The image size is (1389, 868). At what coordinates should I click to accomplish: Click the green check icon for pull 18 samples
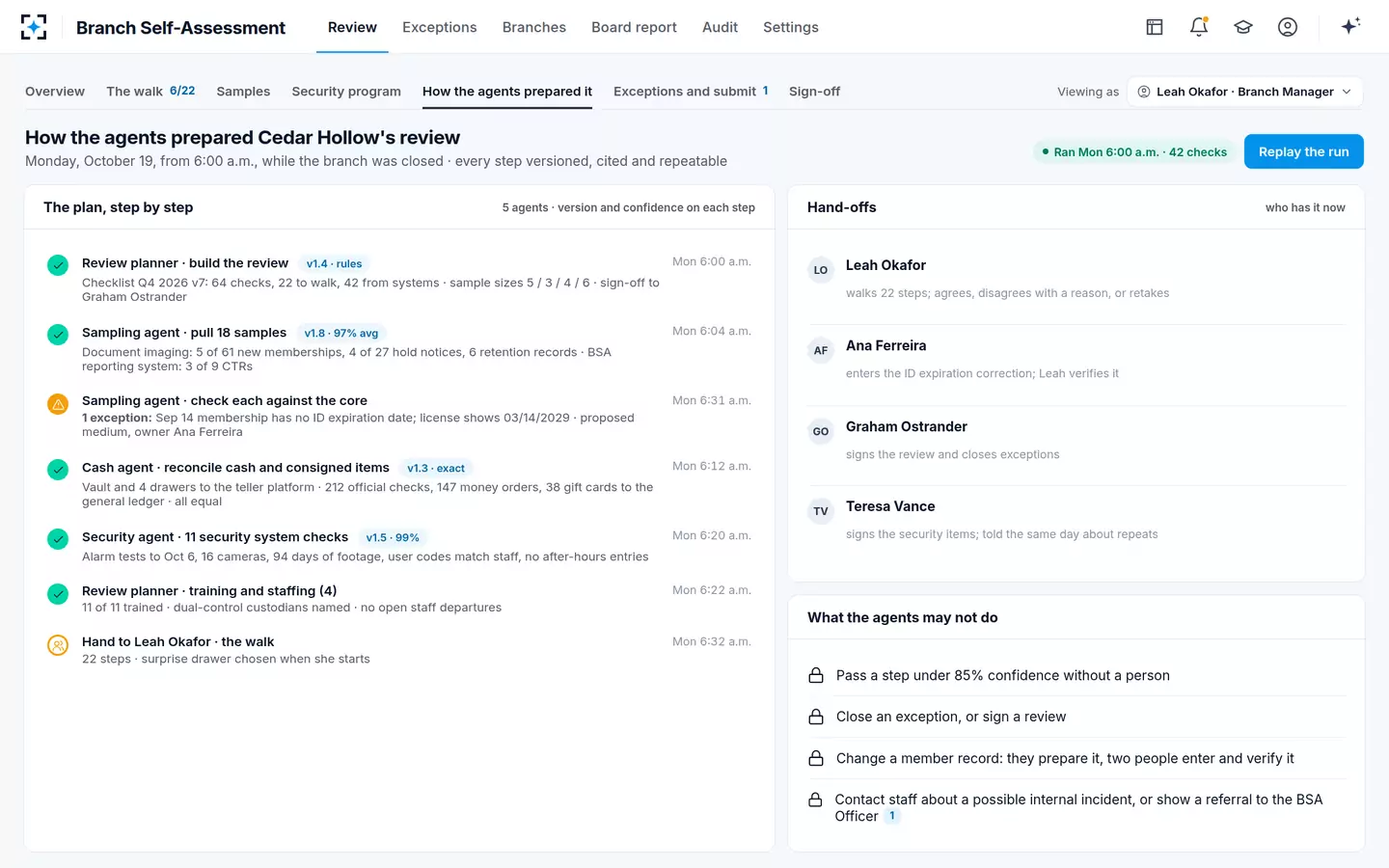pyautogui.click(x=58, y=334)
